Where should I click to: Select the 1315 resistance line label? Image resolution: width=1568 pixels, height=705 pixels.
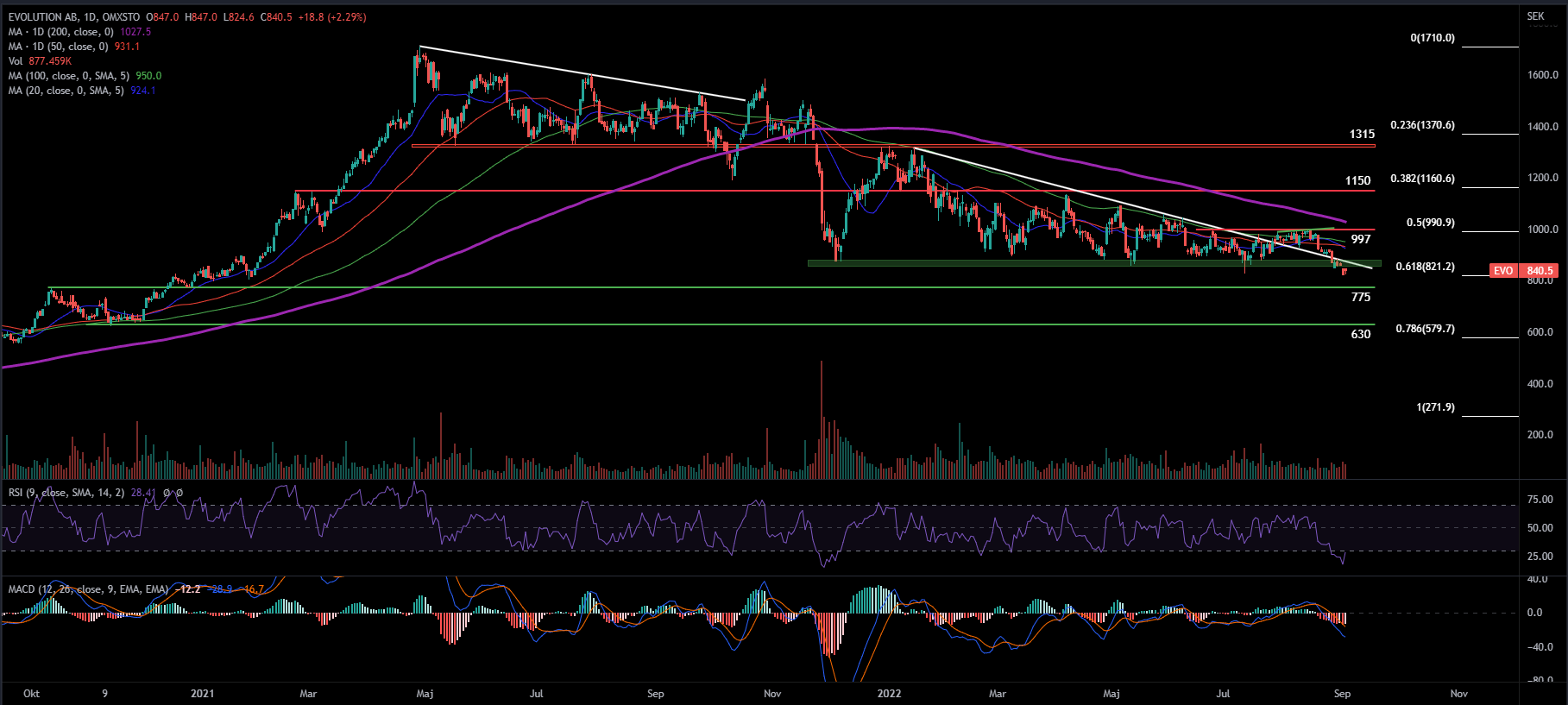[x=1362, y=134]
